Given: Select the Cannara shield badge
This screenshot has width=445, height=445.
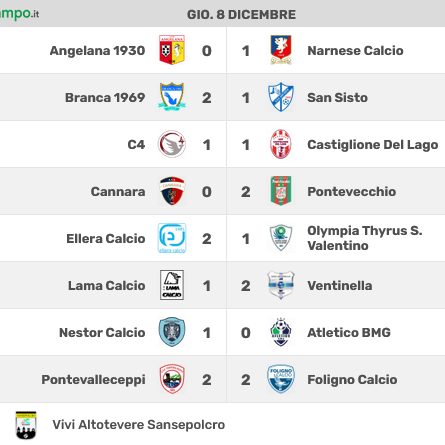Looking at the screenshot, I should click(x=172, y=191).
